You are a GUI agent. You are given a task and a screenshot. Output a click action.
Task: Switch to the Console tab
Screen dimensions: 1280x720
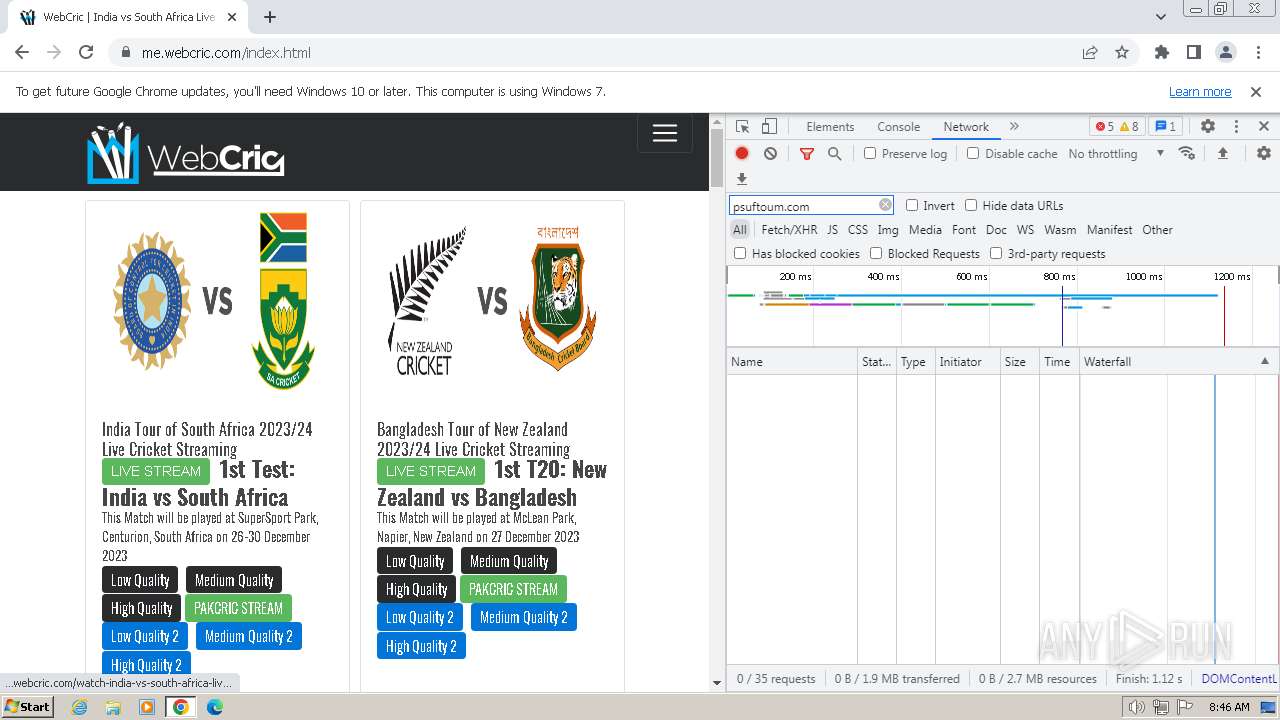pos(898,127)
